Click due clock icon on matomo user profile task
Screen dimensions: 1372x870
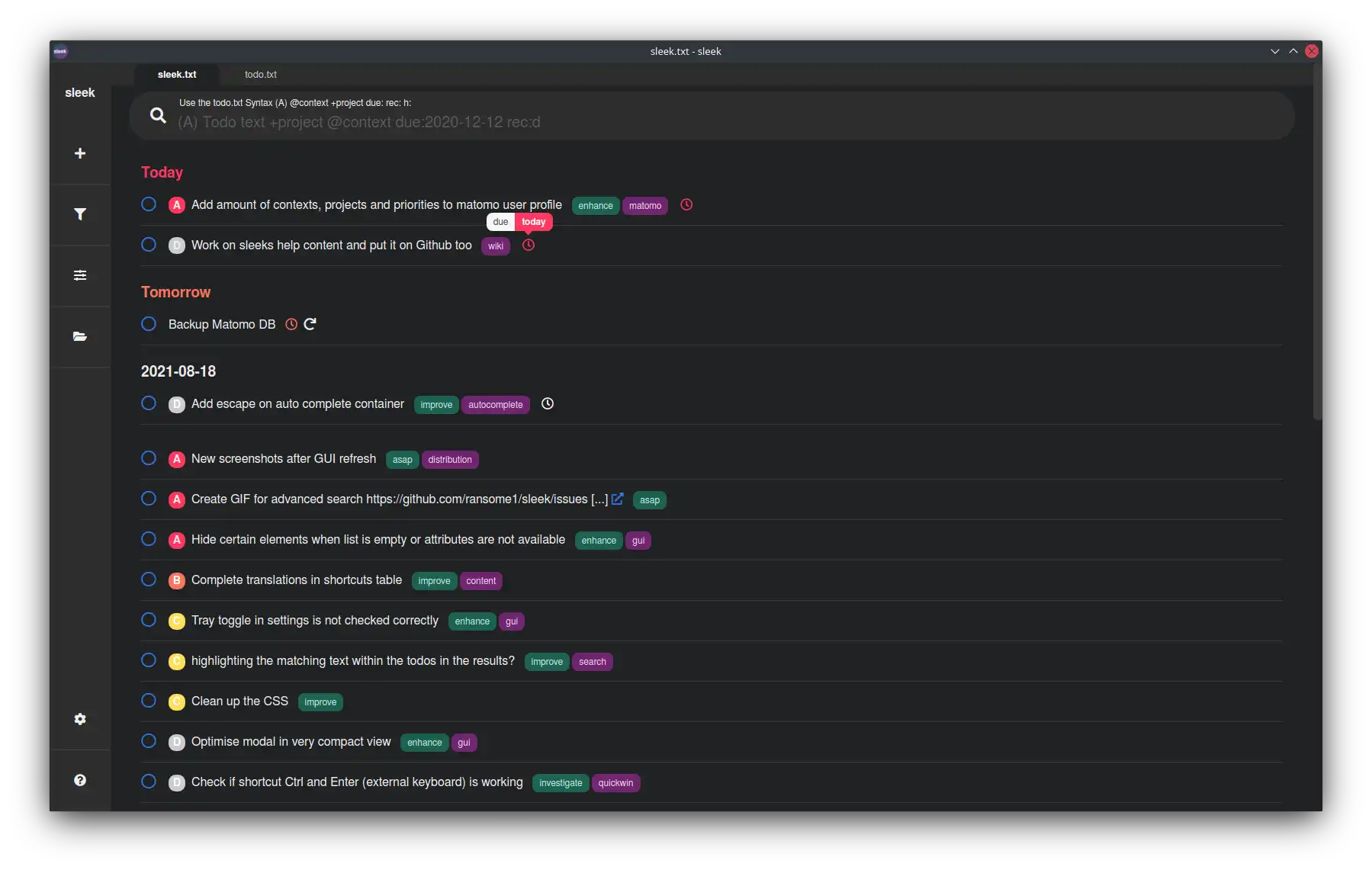(686, 204)
